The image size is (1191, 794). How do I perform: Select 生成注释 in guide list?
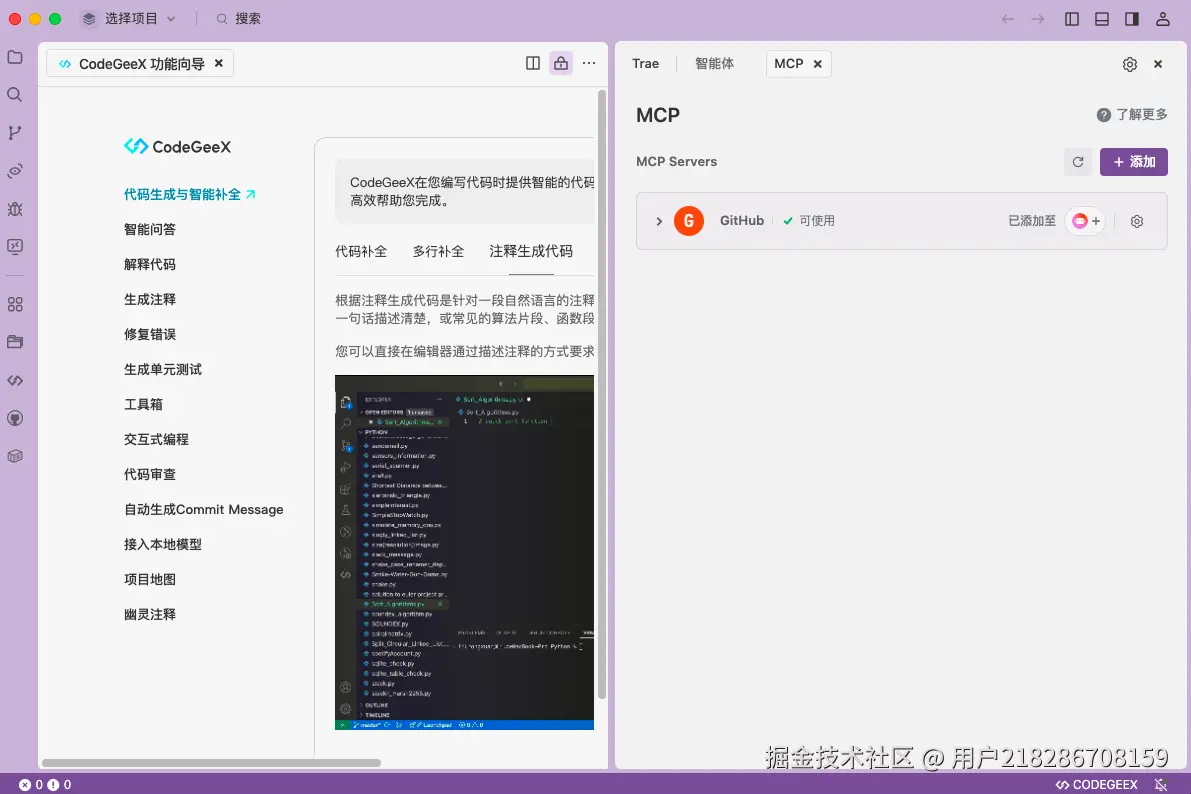point(150,299)
